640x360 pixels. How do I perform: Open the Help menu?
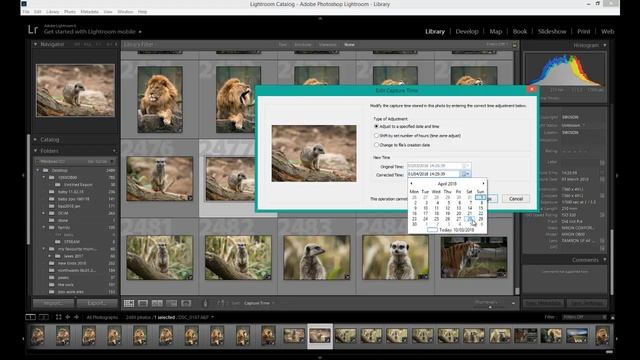click(142, 12)
